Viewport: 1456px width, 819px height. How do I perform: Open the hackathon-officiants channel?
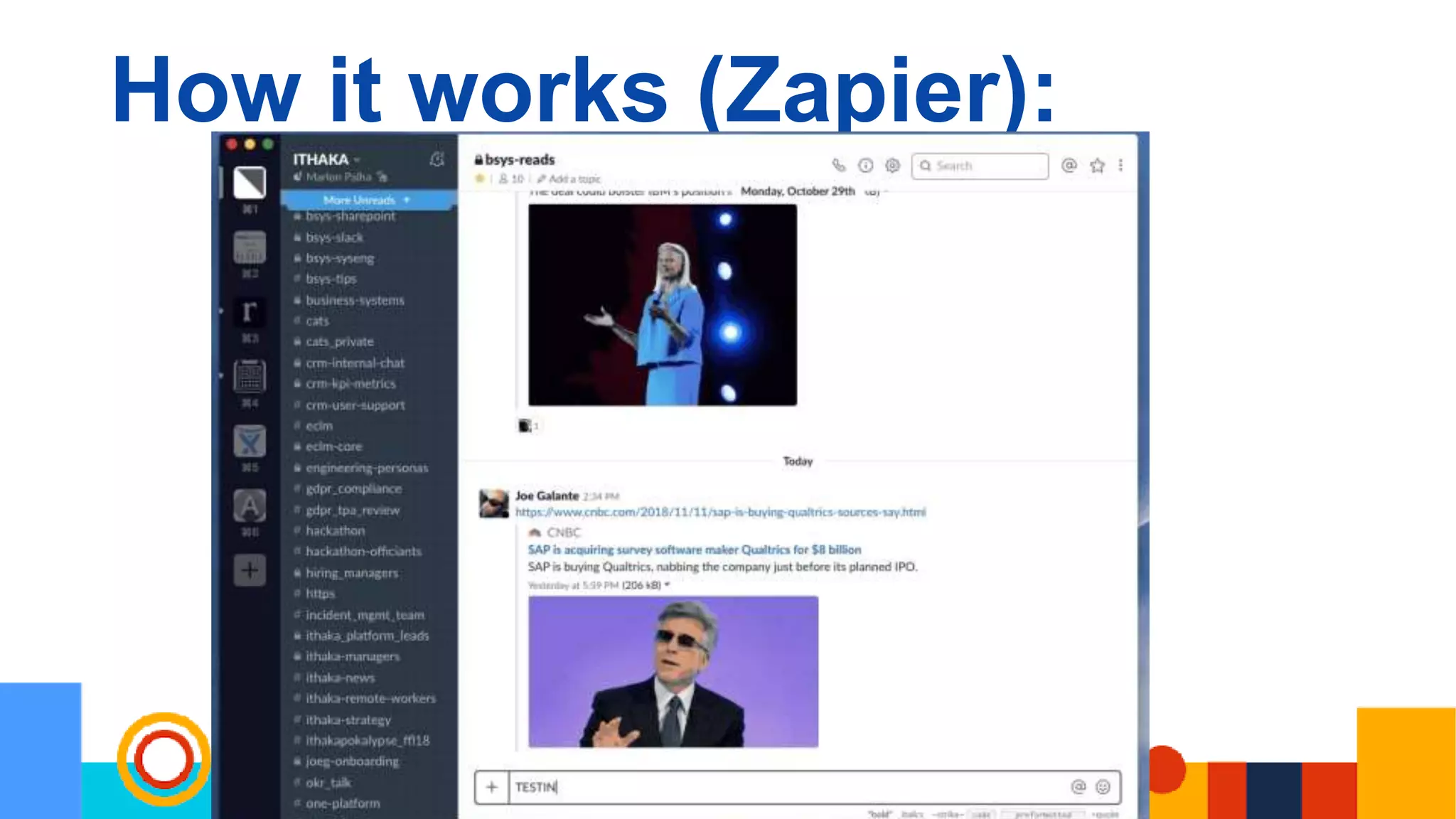coord(363,551)
